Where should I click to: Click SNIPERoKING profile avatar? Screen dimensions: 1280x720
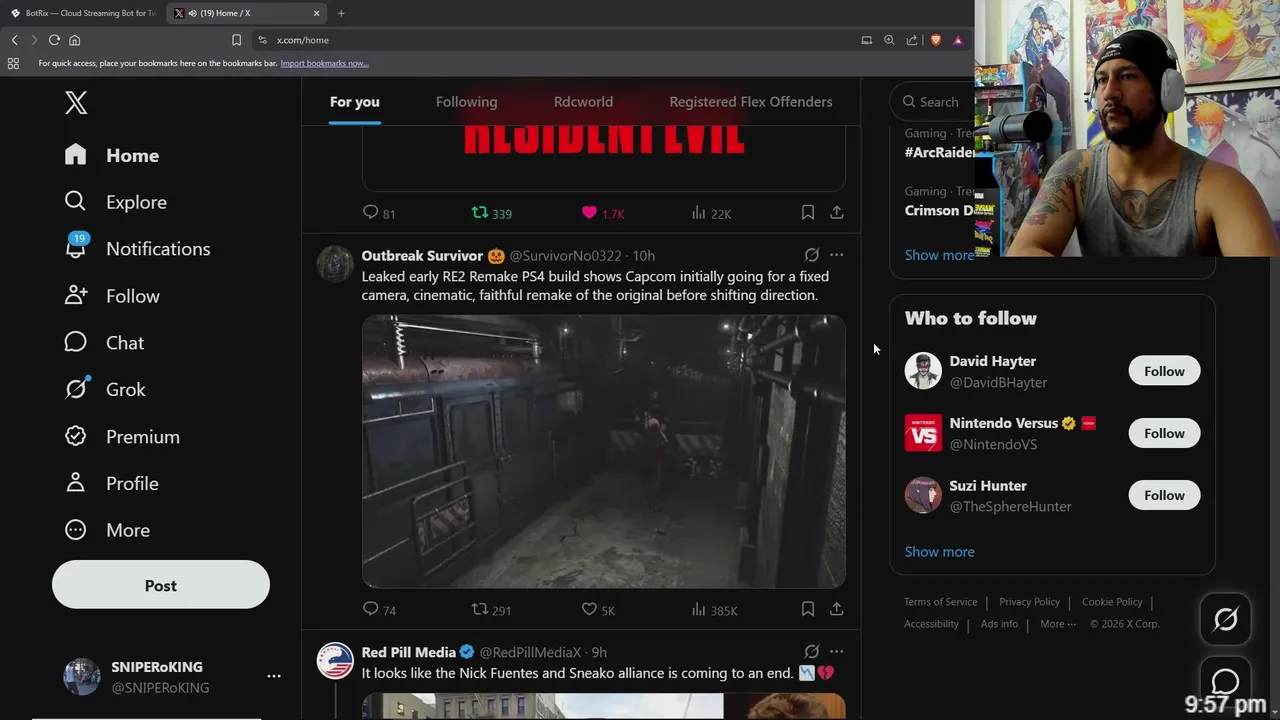[82, 677]
